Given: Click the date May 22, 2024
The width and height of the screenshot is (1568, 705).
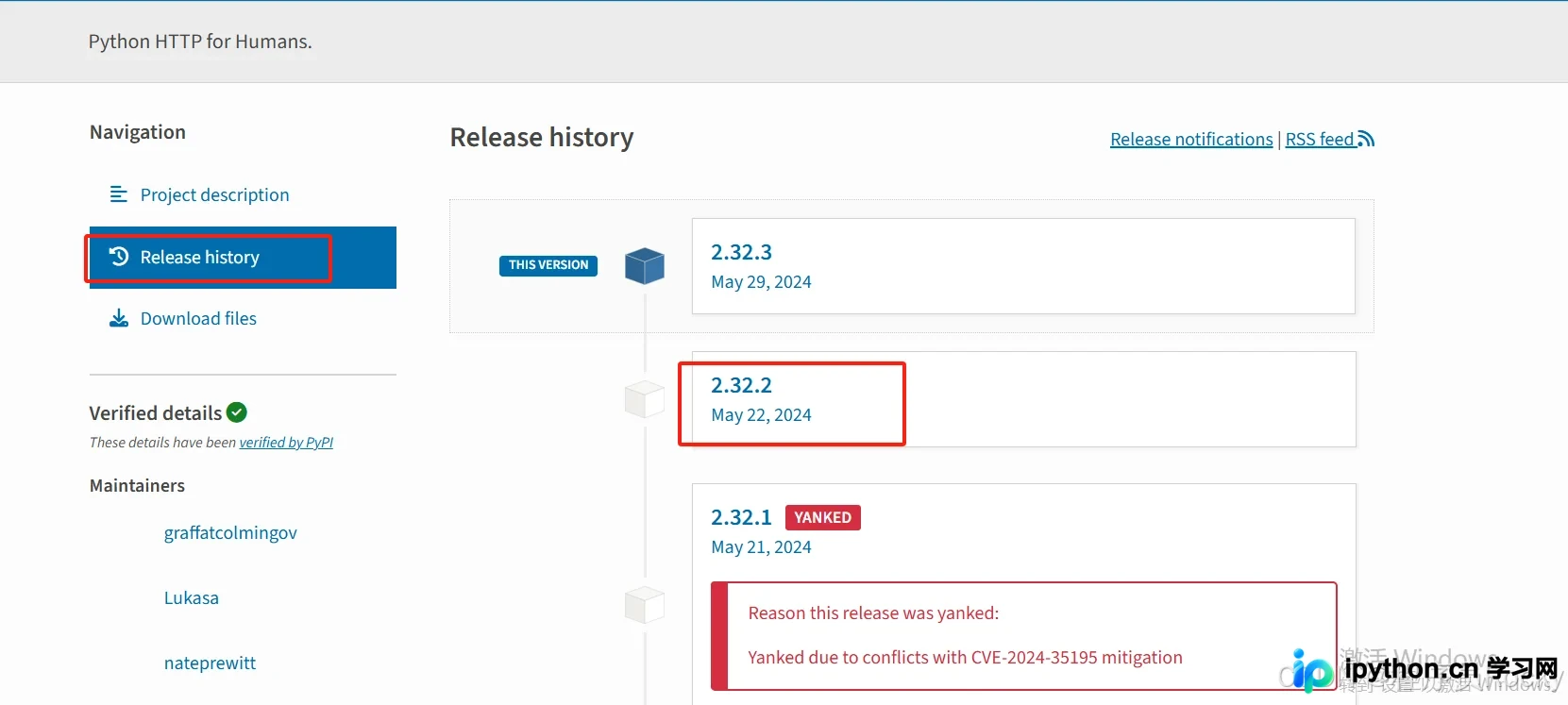Looking at the screenshot, I should coord(761,415).
